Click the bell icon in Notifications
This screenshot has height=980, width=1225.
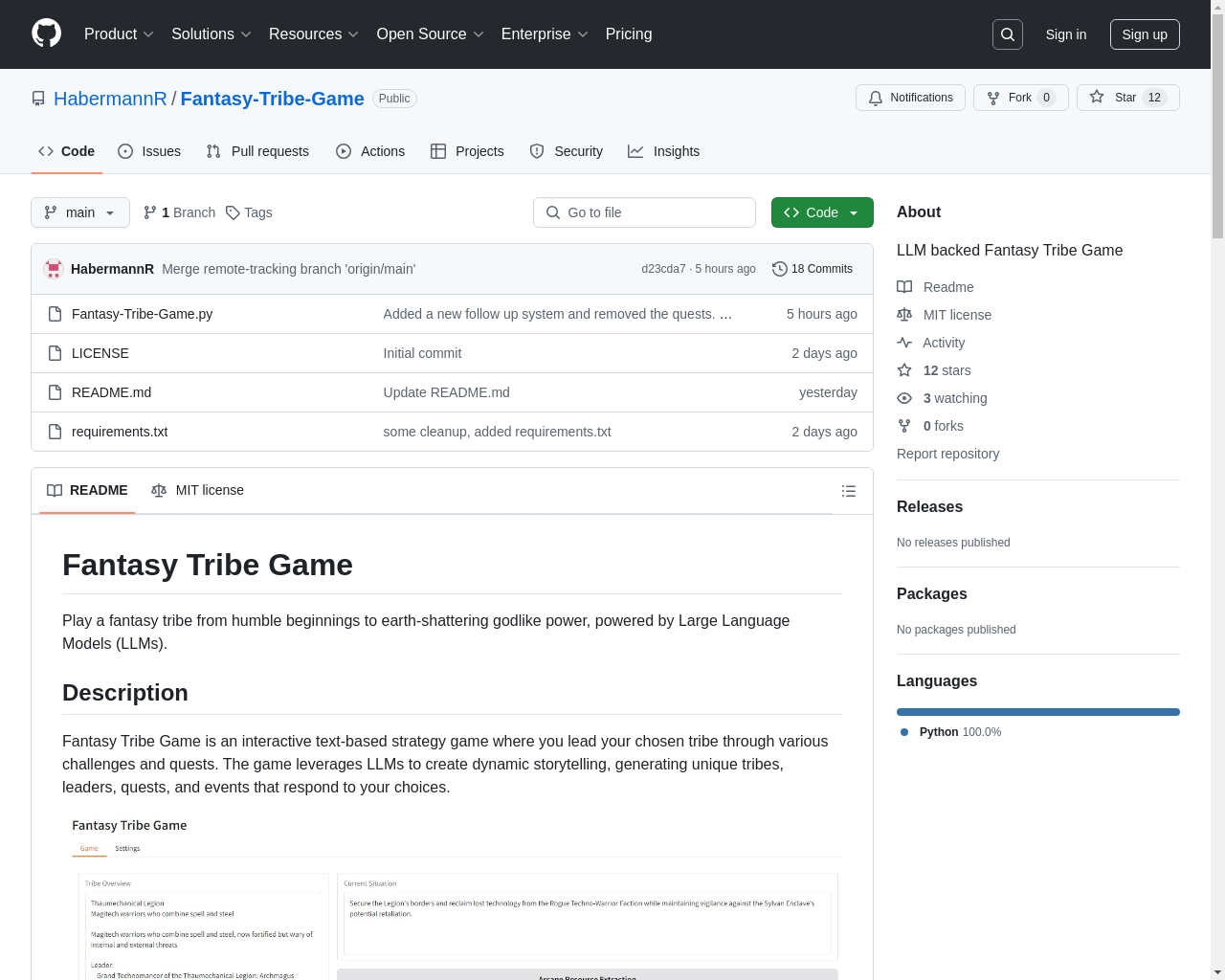[x=876, y=98]
